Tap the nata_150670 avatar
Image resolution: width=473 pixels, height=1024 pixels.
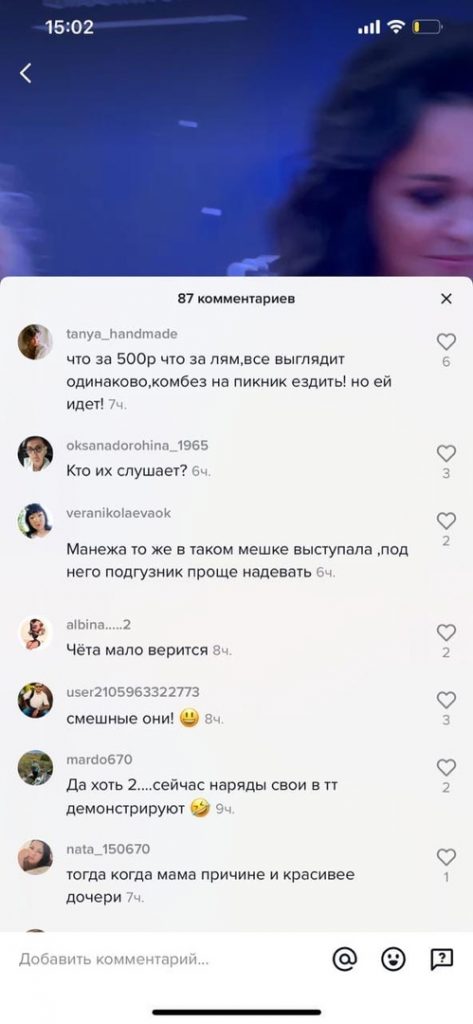35,857
